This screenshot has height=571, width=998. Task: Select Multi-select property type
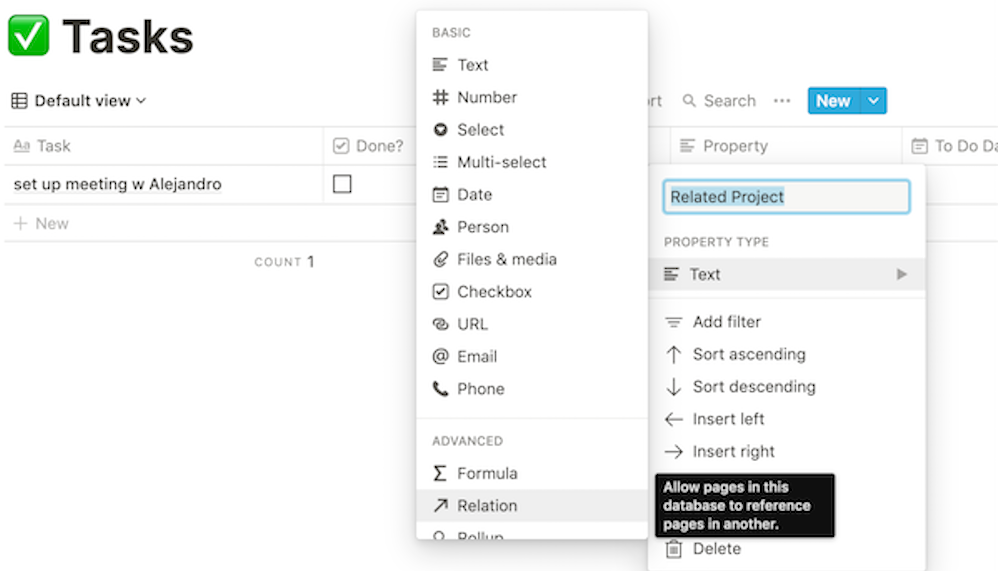click(x=501, y=162)
